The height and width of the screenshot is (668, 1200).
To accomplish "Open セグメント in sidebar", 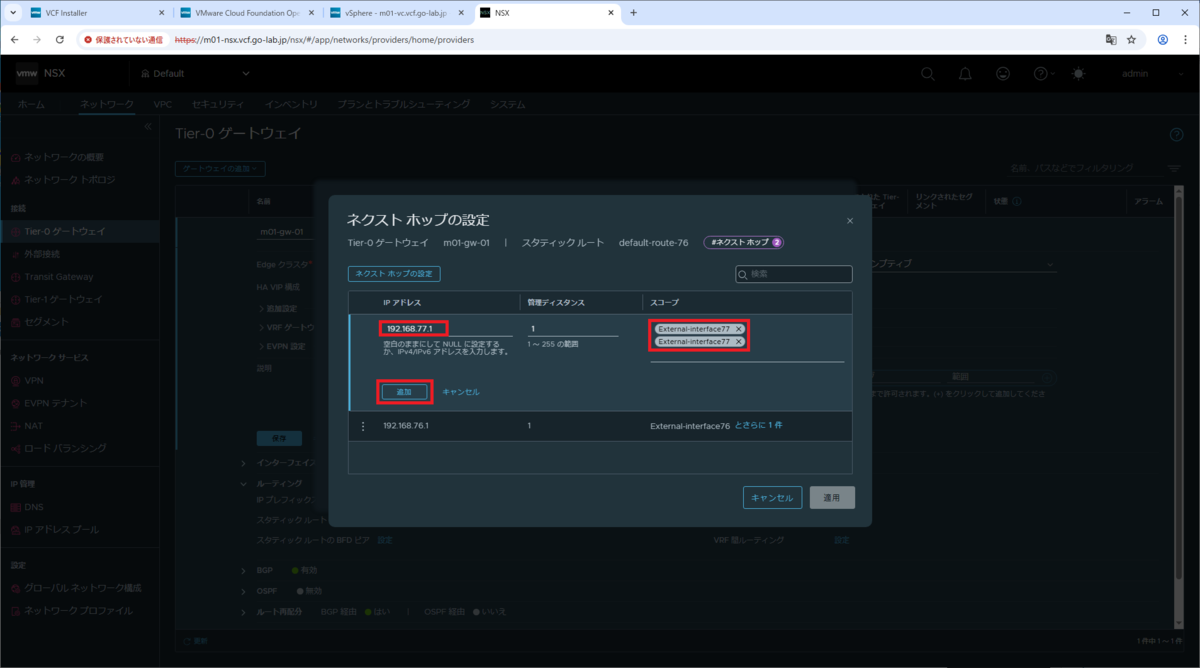I will (46, 322).
